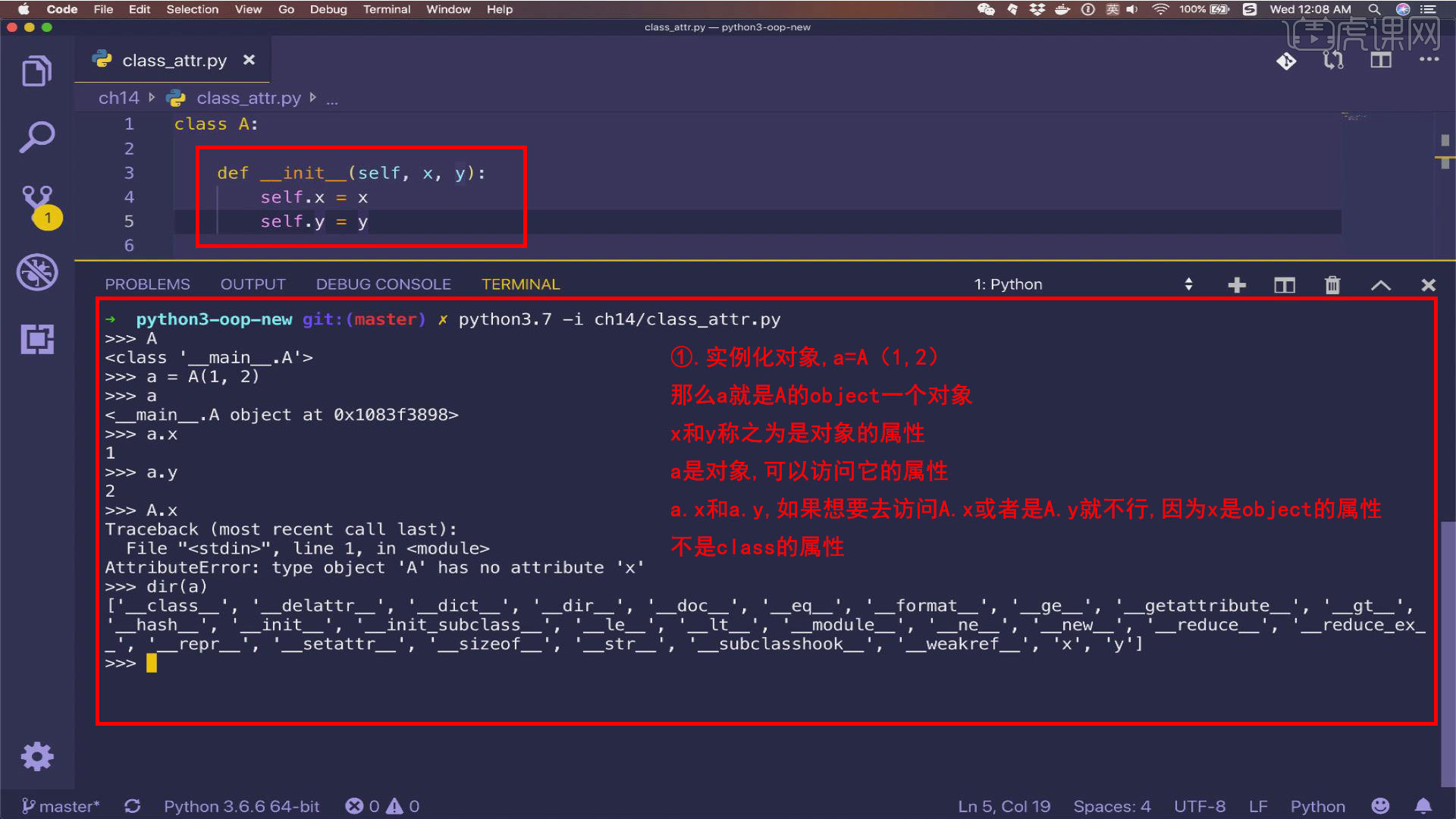Open the editor more actions '...' menu

(1429, 61)
